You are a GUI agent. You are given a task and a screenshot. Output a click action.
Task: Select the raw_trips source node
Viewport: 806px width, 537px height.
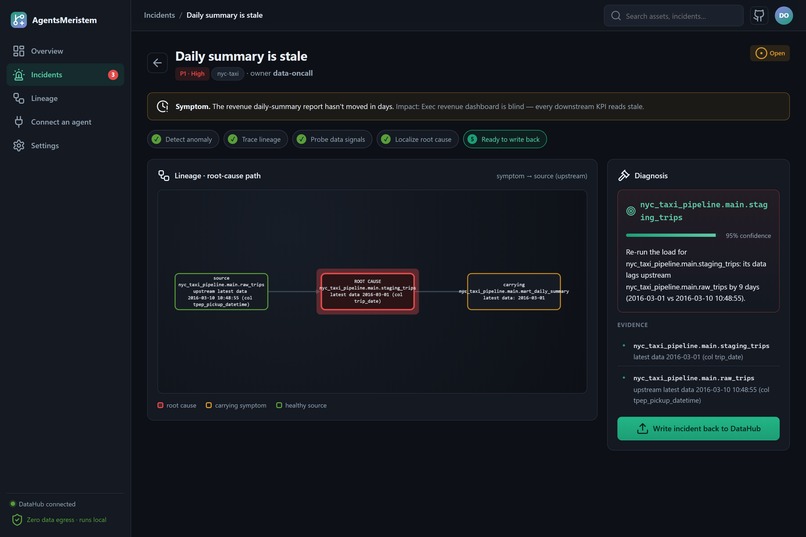(x=221, y=291)
